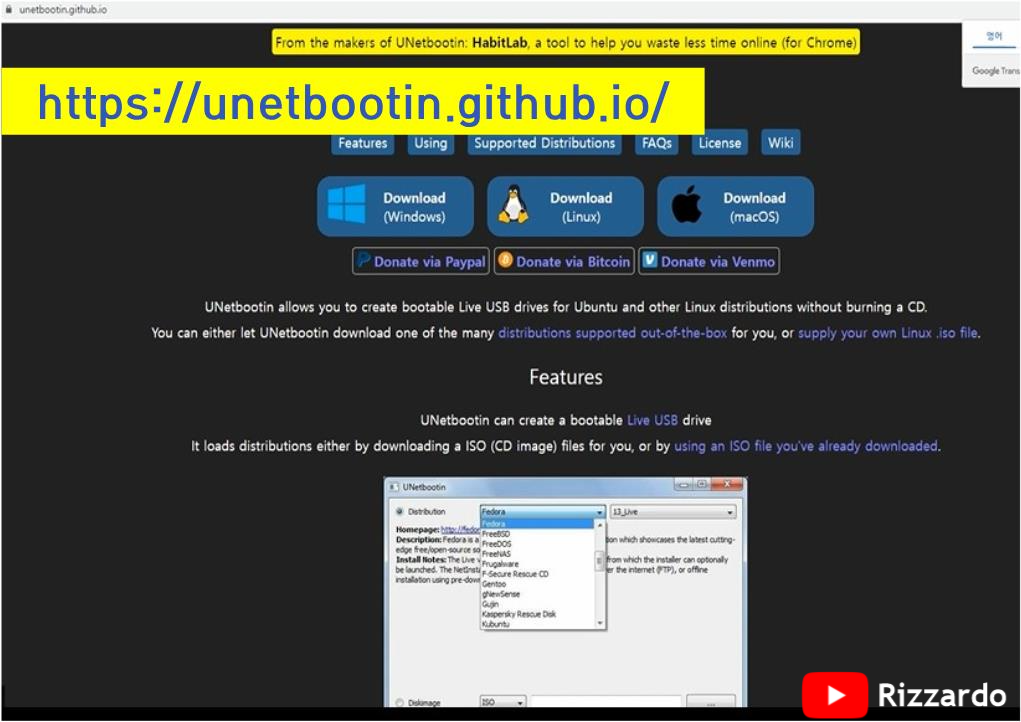Choose FreeDOS in the distribution list
The width and height of the screenshot is (1021, 722).
(497, 544)
